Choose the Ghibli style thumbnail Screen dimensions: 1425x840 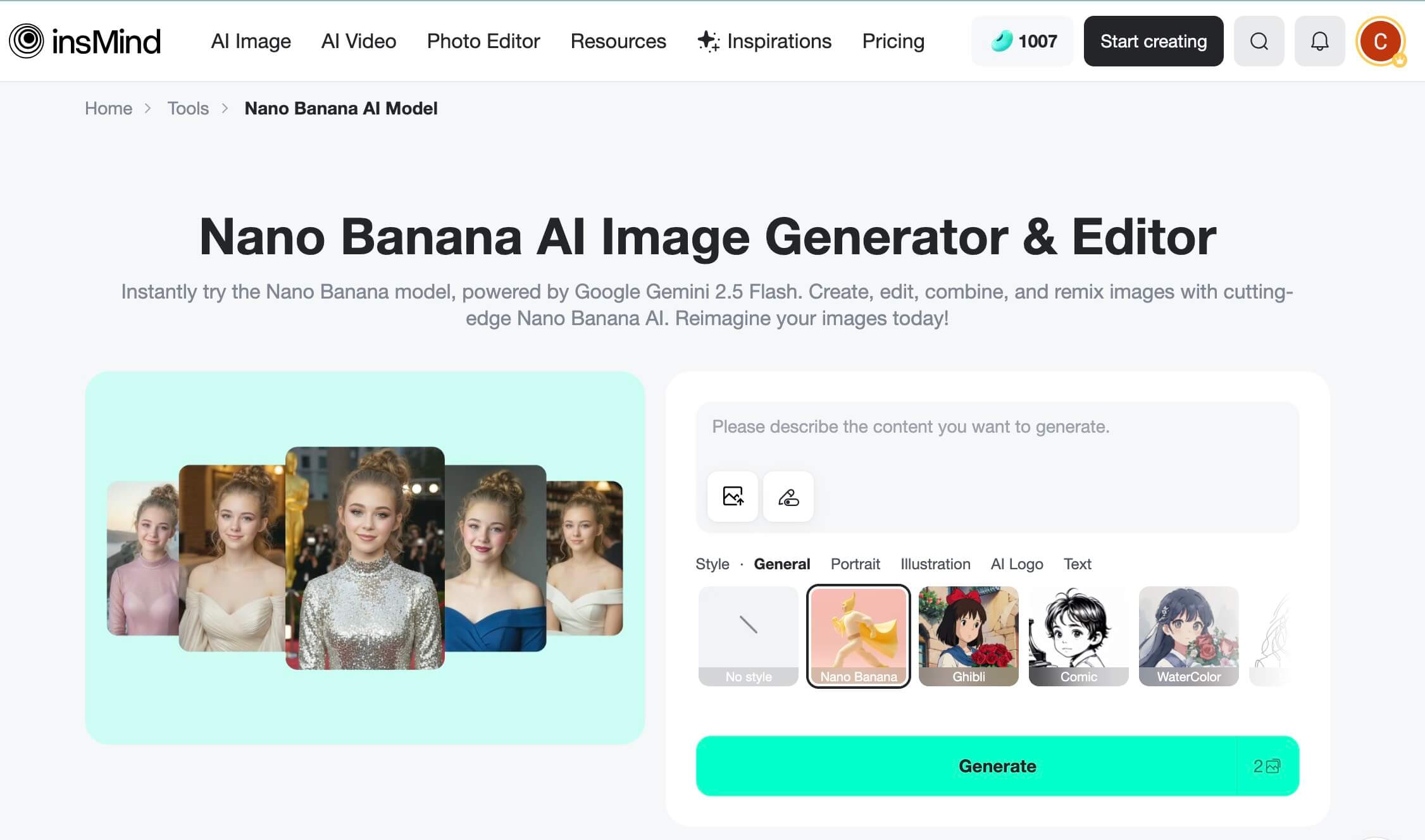(969, 636)
